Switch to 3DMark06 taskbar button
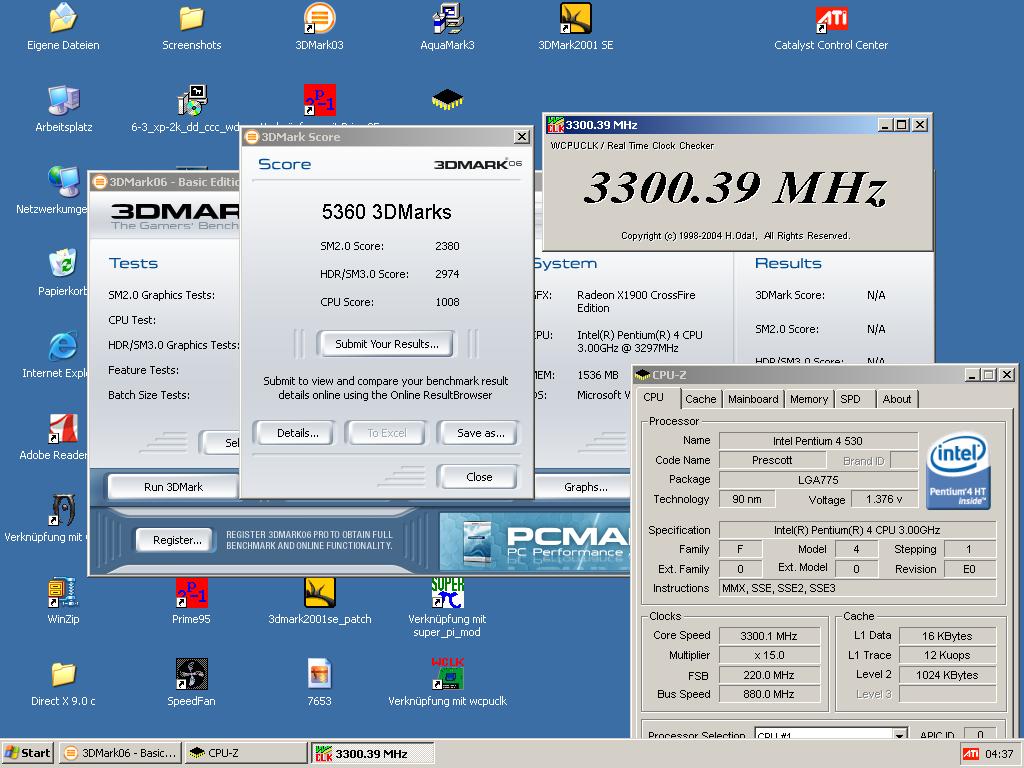Viewport: 1024px width, 768px height. [120, 753]
